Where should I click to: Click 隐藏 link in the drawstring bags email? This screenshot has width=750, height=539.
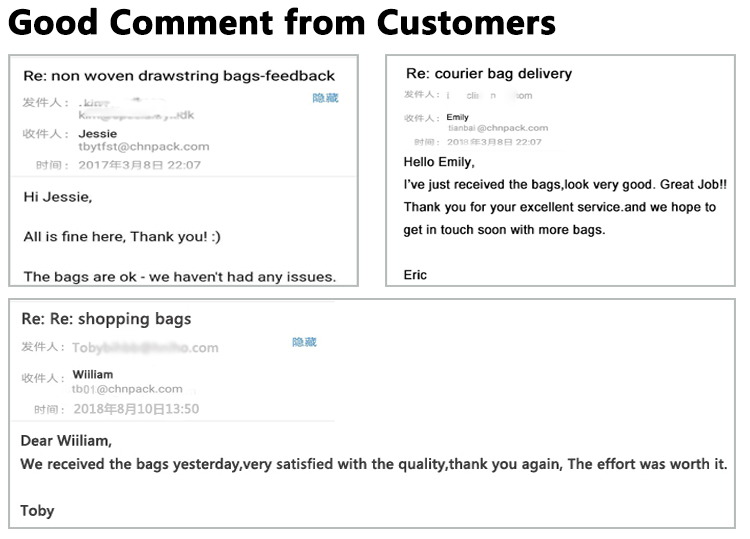coord(325,98)
